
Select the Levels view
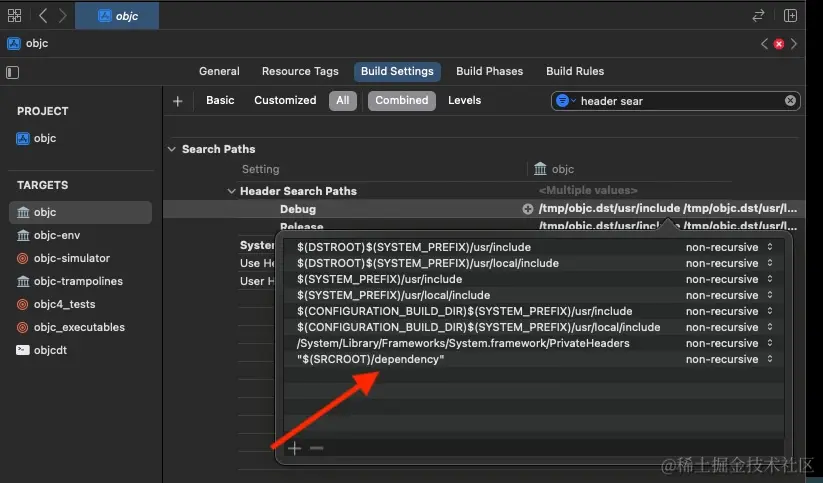[464, 100]
